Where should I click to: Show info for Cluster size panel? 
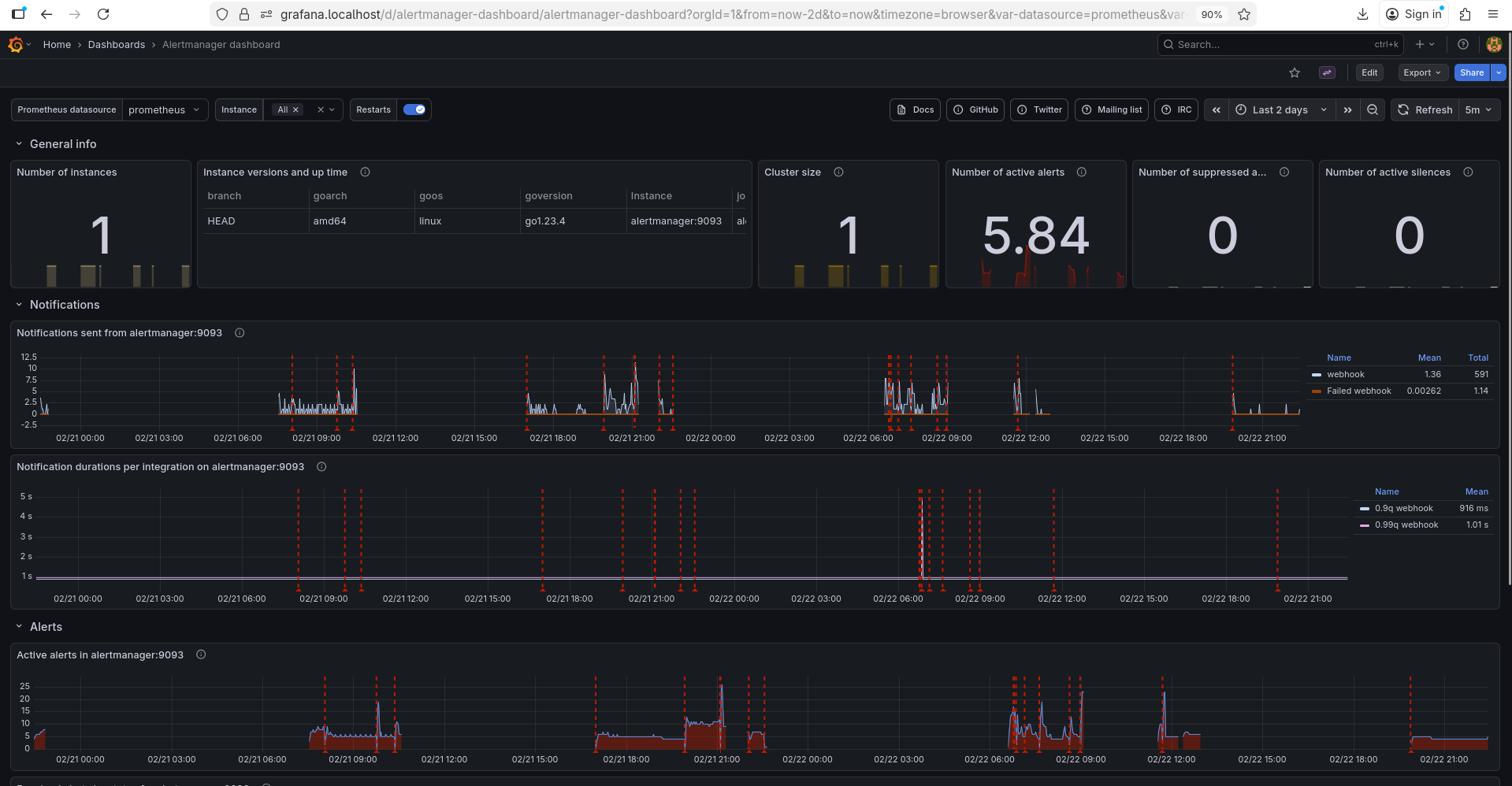(839, 172)
